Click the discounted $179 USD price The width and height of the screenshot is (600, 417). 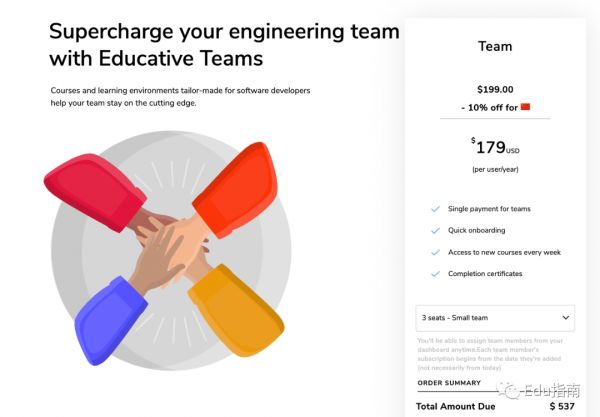(493, 148)
